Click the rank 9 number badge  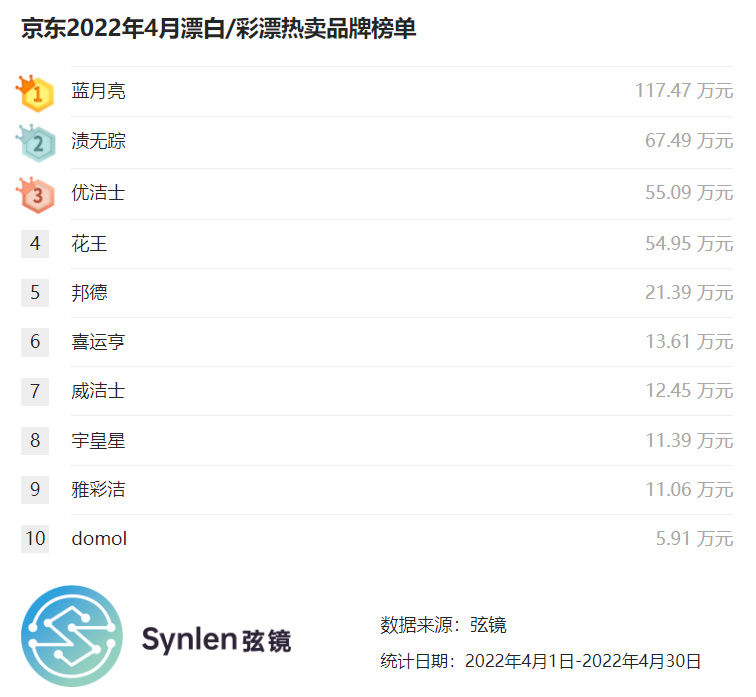click(35, 490)
